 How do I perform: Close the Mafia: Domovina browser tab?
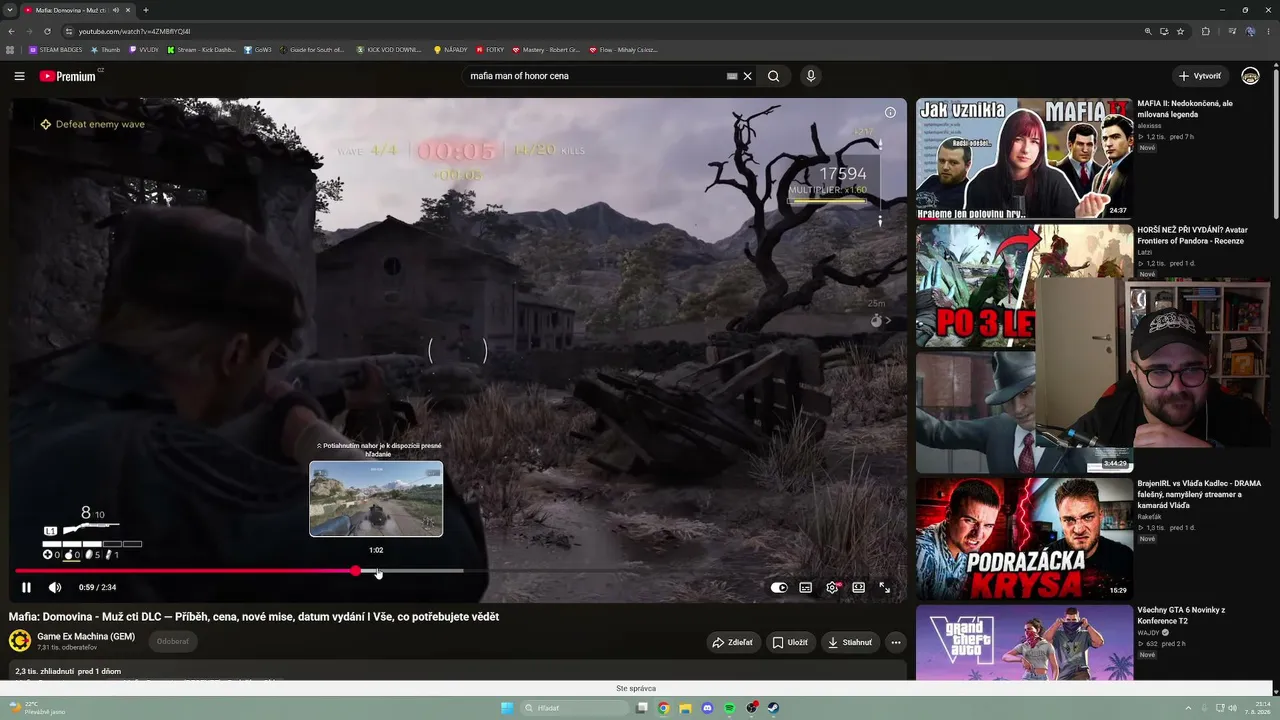click(128, 10)
